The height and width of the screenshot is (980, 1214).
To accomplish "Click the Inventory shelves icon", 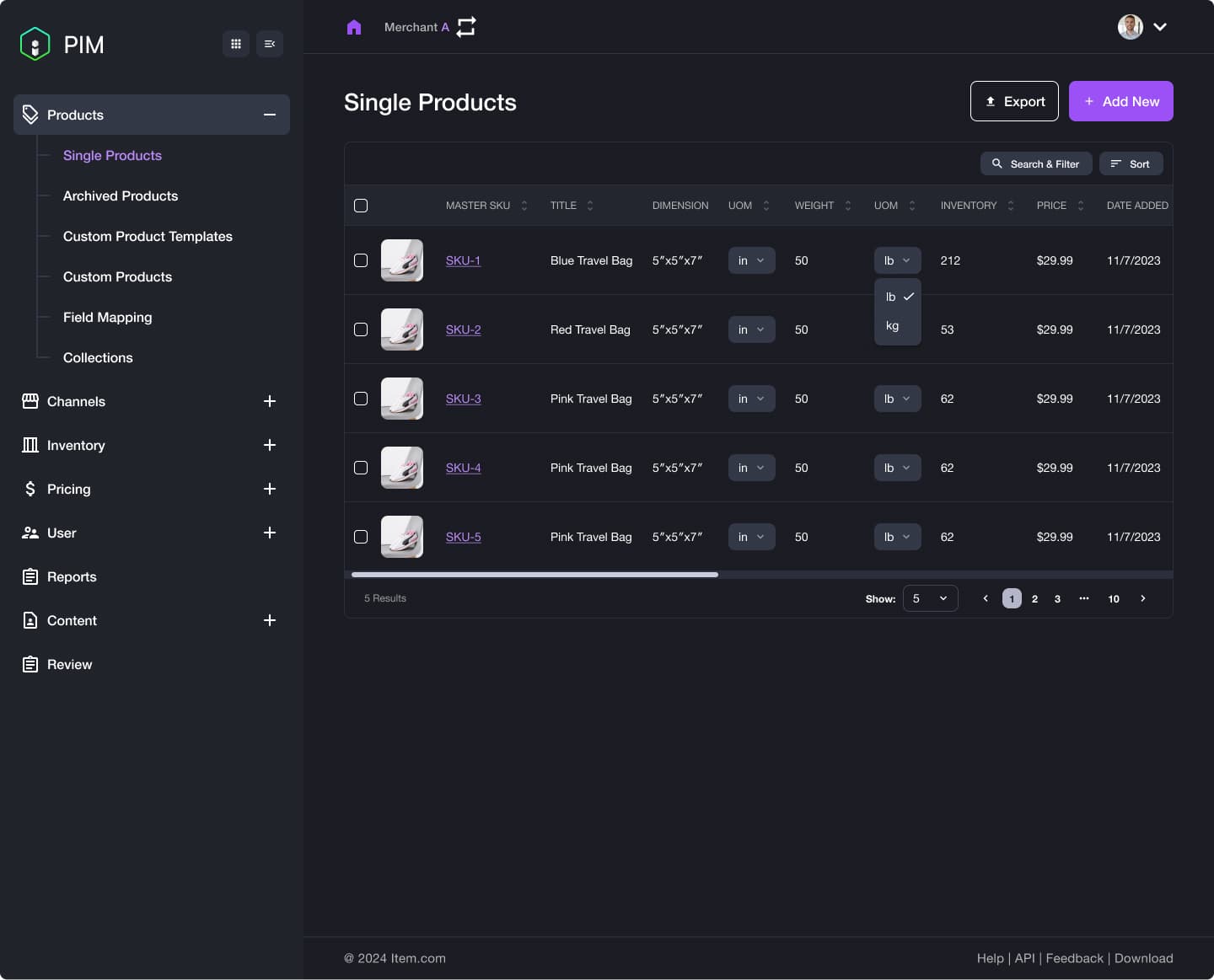I will tap(30, 445).
